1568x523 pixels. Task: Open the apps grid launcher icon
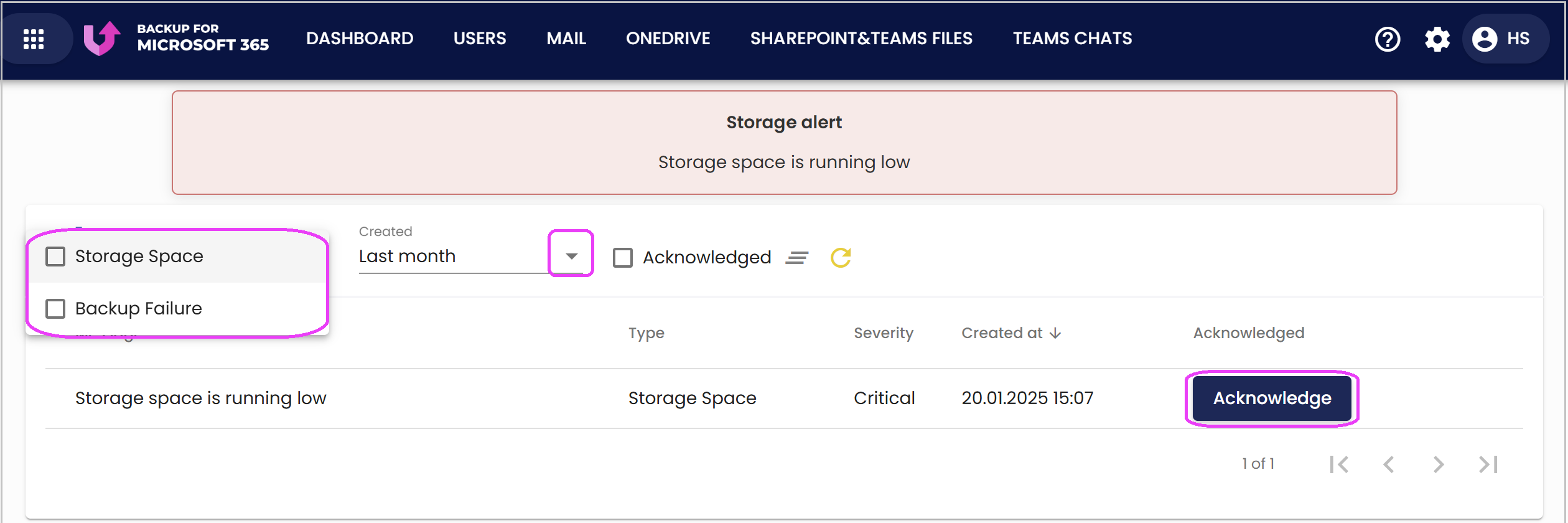click(34, 39)
